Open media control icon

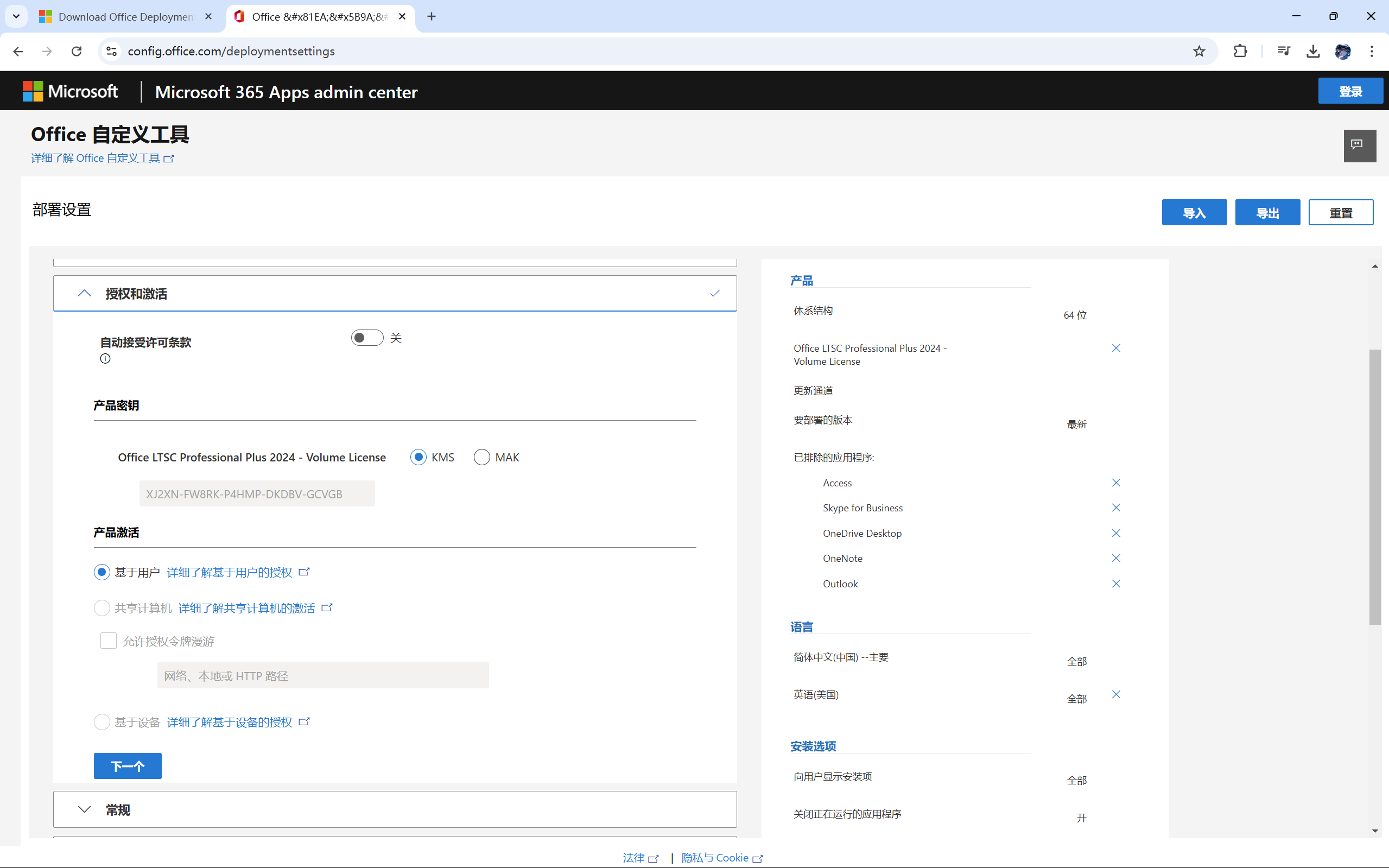(x=1284, y=51)
